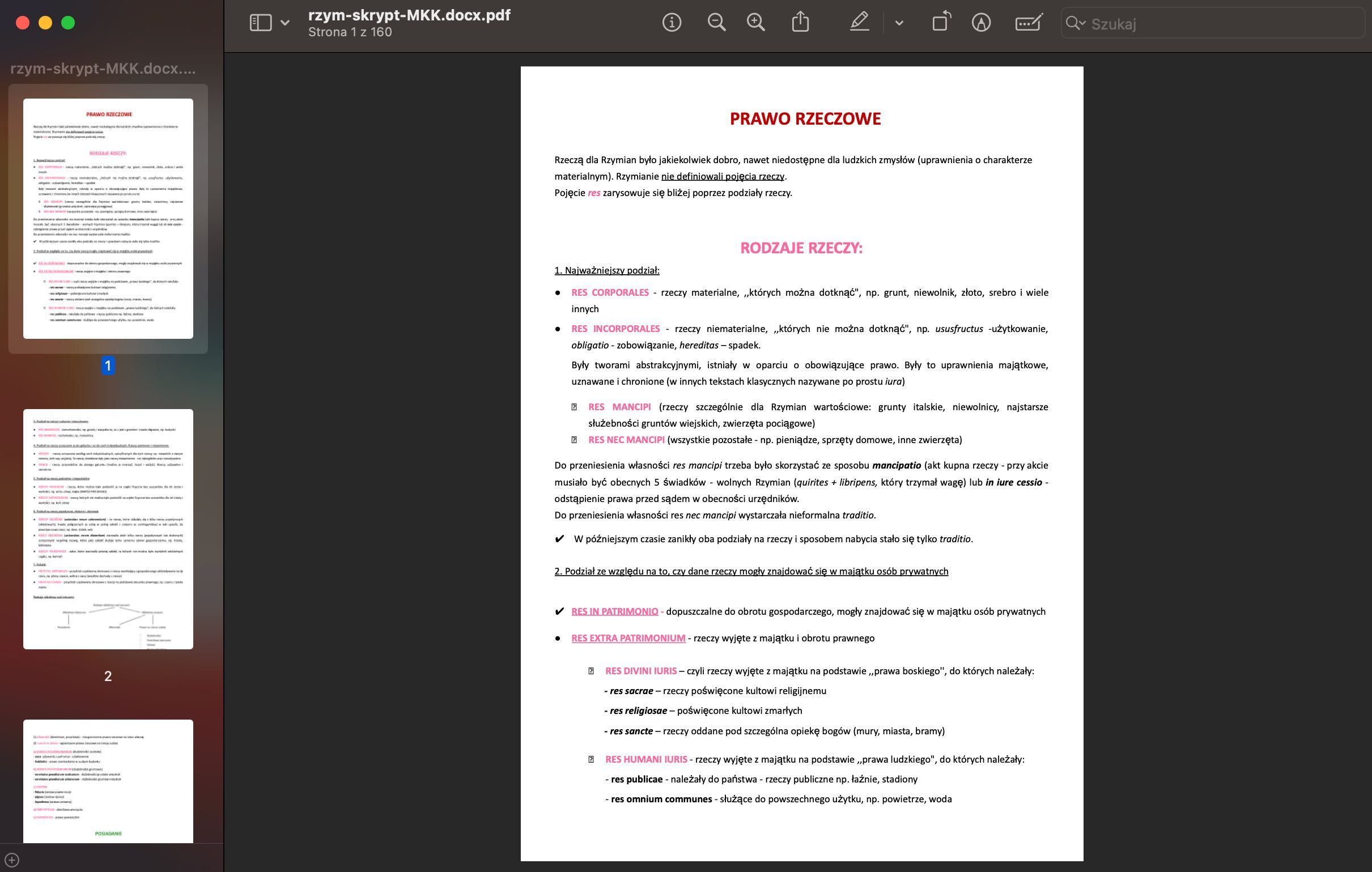
Task: Click '1. Najważniejszy podział:' underlined text
Action: tap(607, 270)
